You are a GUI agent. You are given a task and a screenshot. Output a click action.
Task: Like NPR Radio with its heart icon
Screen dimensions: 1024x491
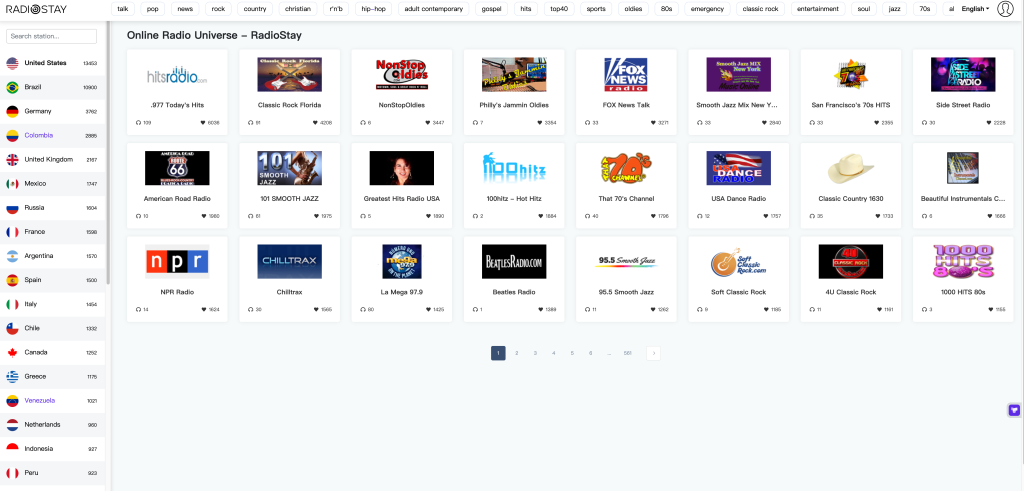click(x=204, y=309)
